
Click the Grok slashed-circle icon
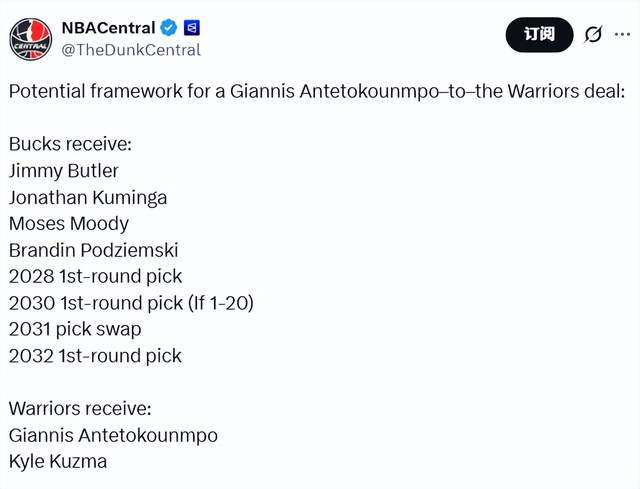tap(593, 35)
